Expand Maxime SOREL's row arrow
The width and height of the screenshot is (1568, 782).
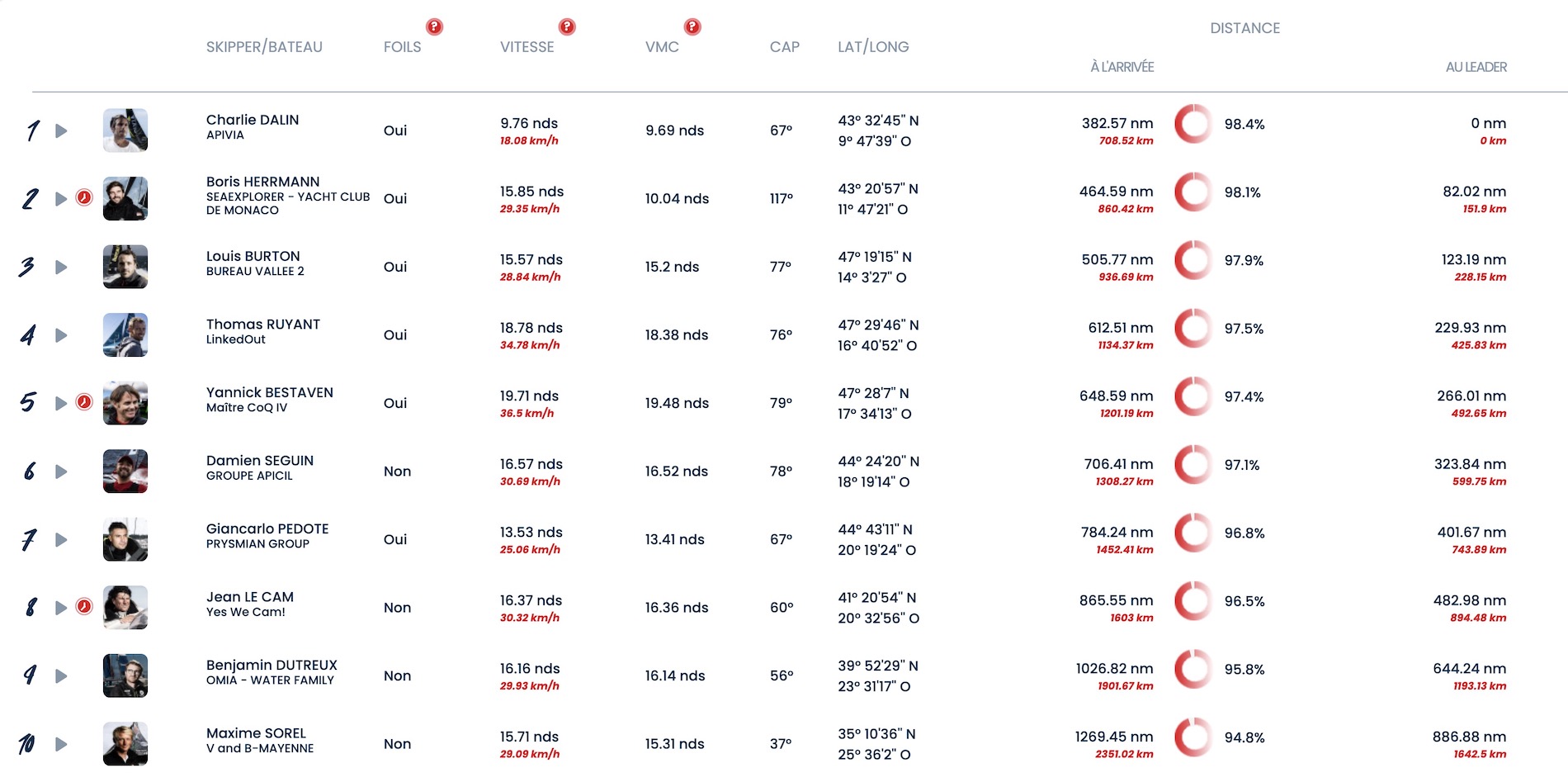[x=61, y=744]
